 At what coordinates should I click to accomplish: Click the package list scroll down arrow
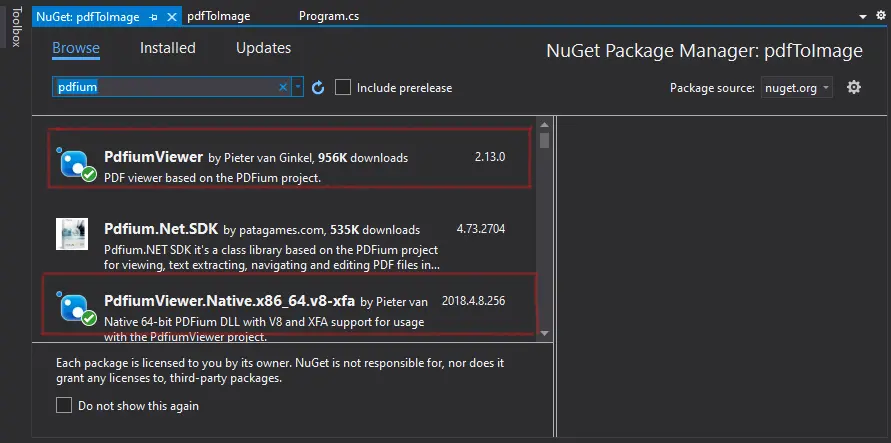tap(544, 333)
